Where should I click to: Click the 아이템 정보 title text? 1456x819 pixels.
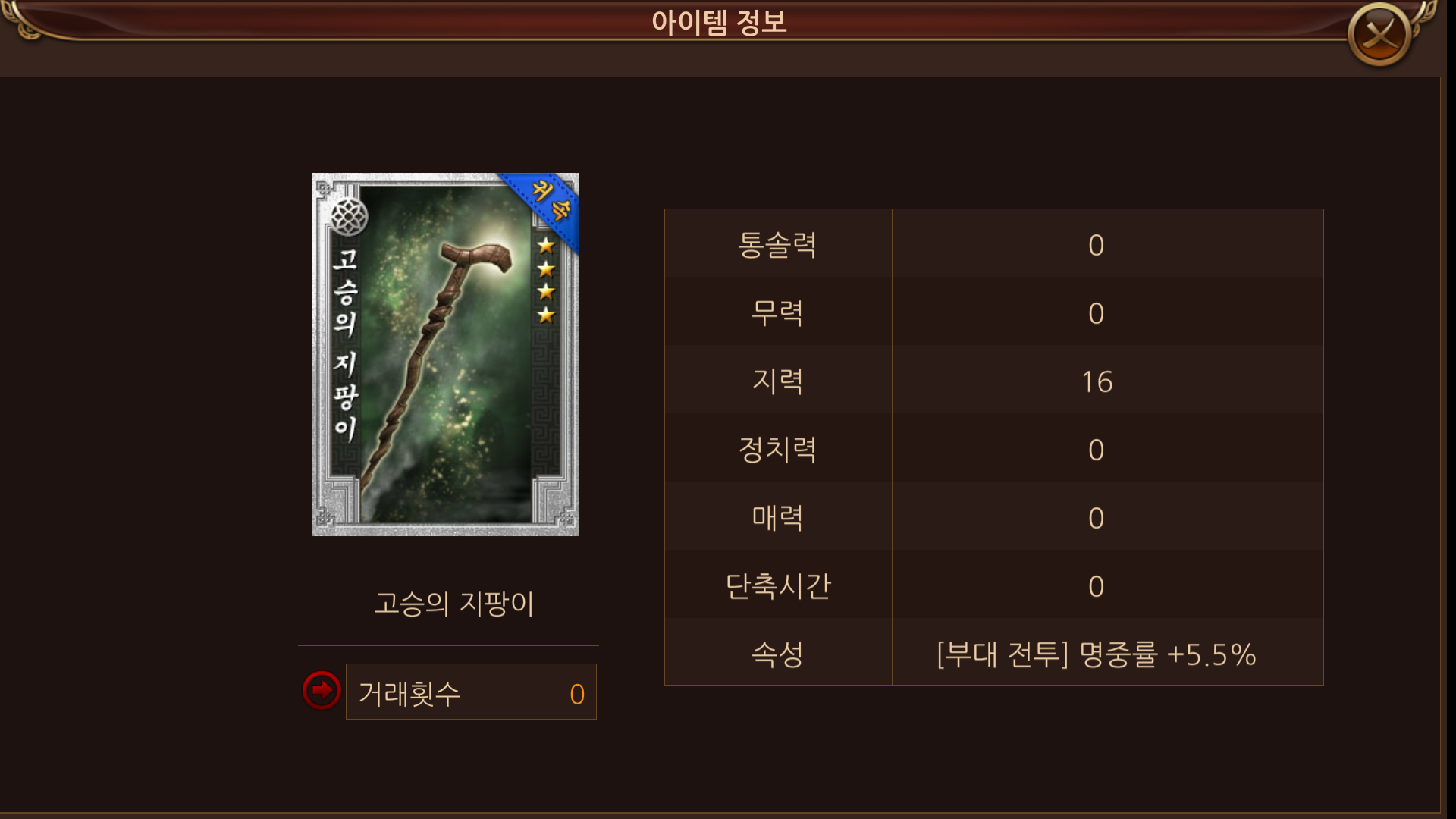pos(719,22)
